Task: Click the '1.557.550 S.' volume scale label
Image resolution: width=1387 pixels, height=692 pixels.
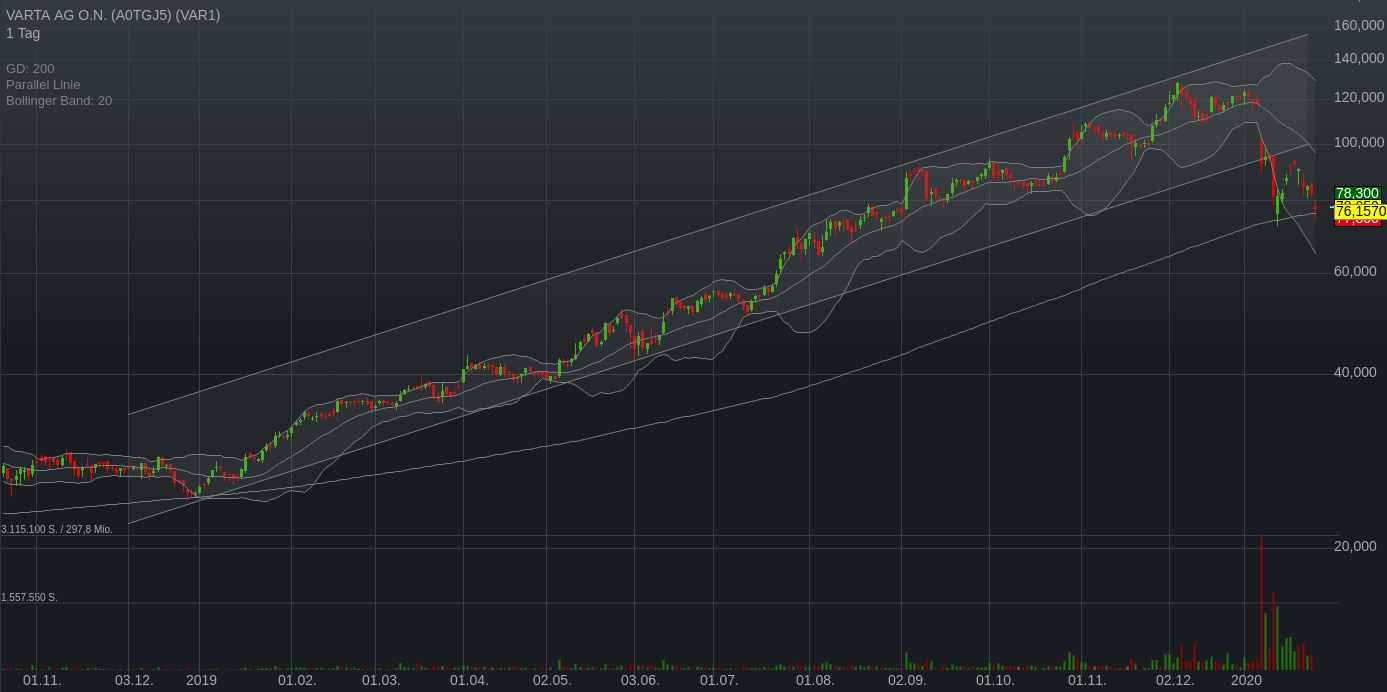Action: [x=30, y=597]
